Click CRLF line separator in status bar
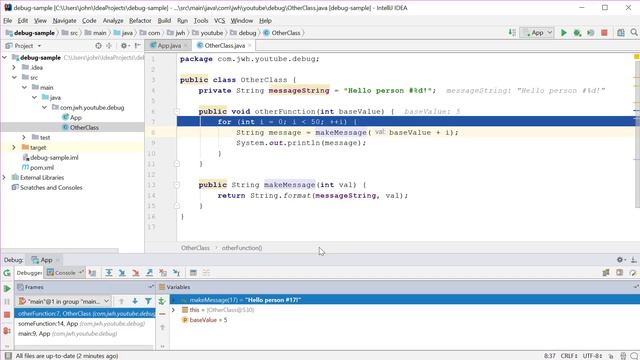The width and height of the screenshot is (640, 360). [569, 356]
